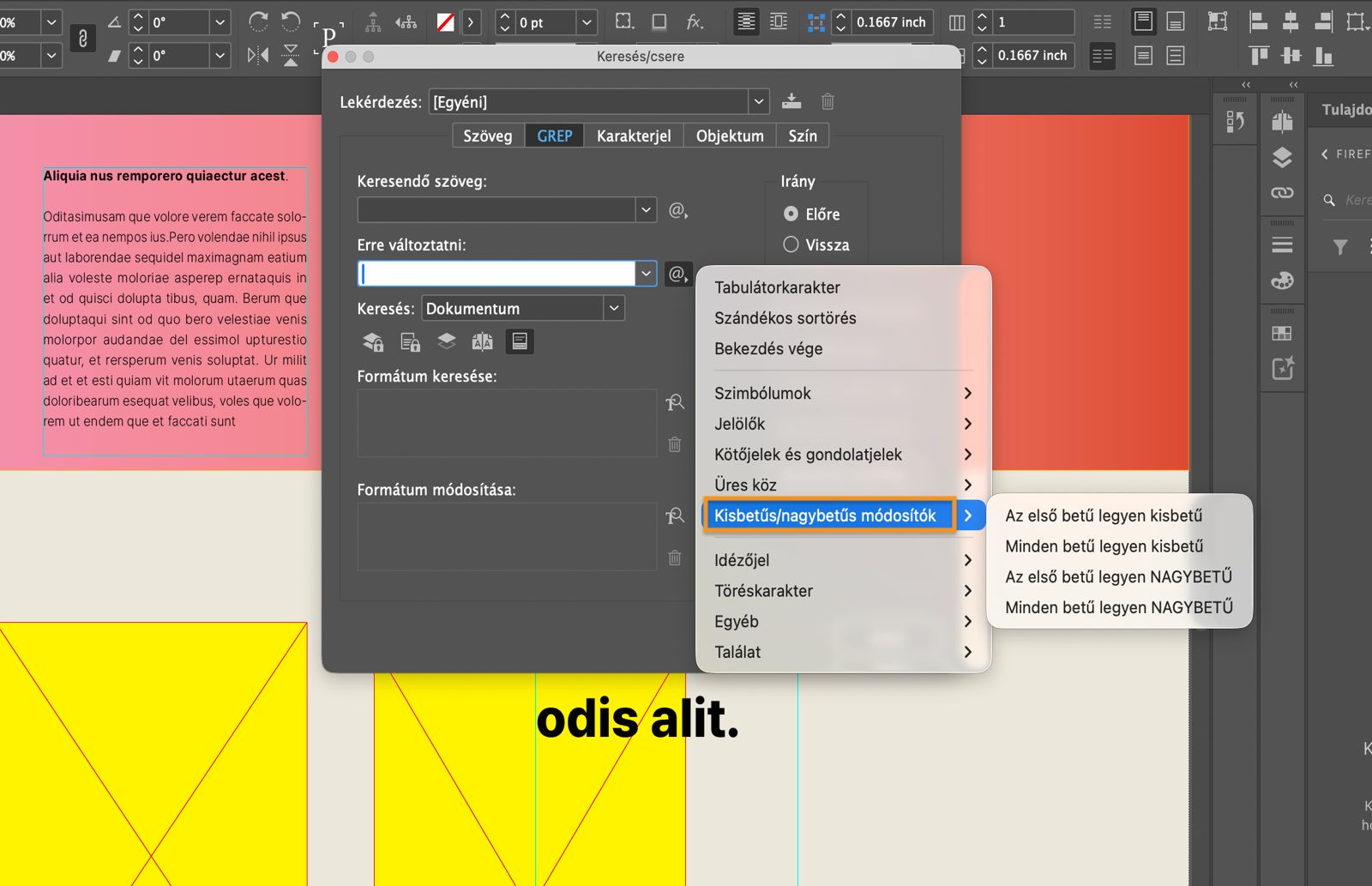Click the Erre változtatni input field
Viewport: 1372px width, 886px height.
click(x=496, y=274)
